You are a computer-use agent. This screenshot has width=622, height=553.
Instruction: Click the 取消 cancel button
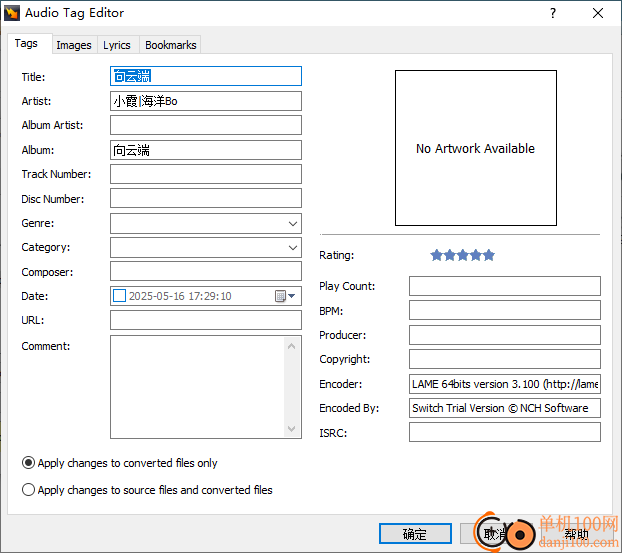click(496, 534)
